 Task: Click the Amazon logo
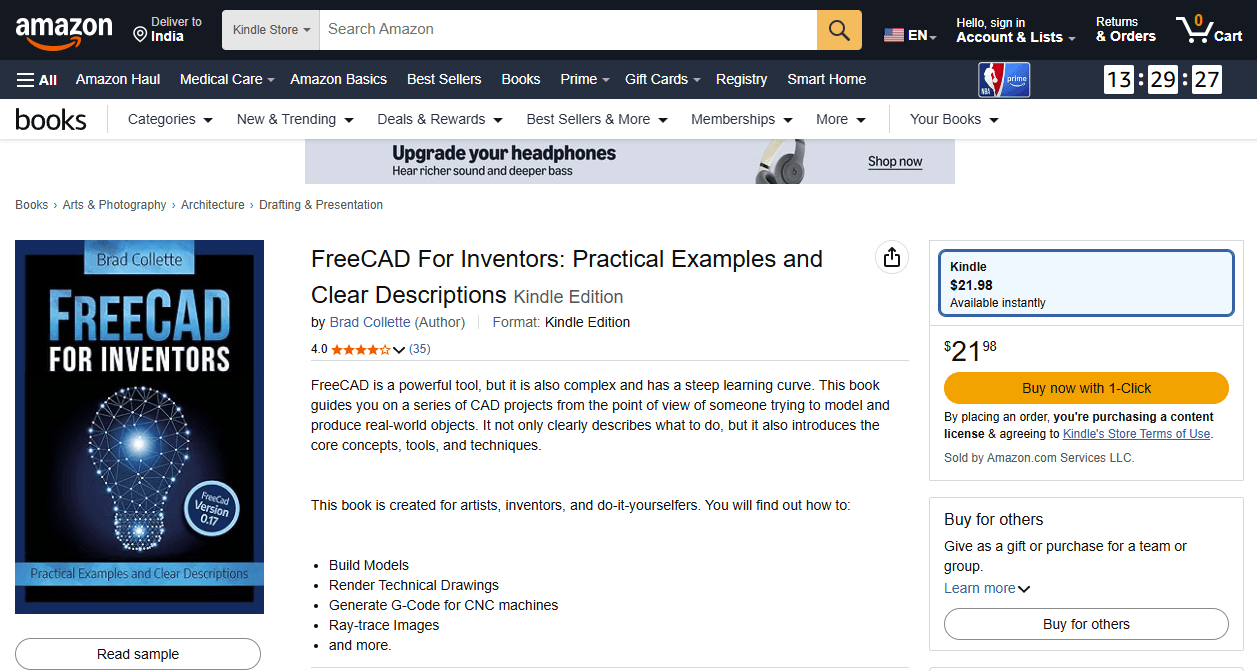[64, 31]
